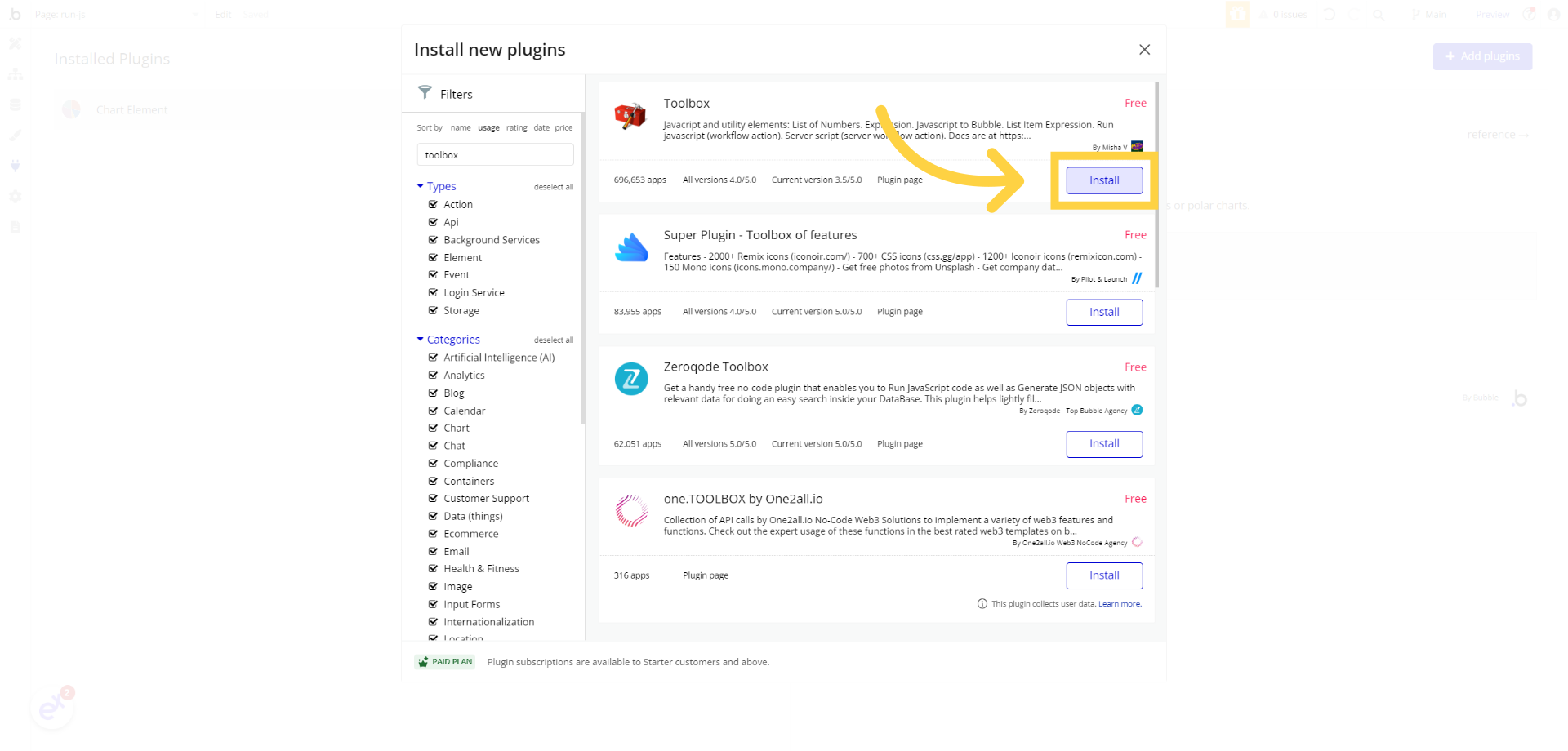The height and width of the screenshot is (751, 1568).
Task: Collapse the Categories filter section
Action: (448, 340)
